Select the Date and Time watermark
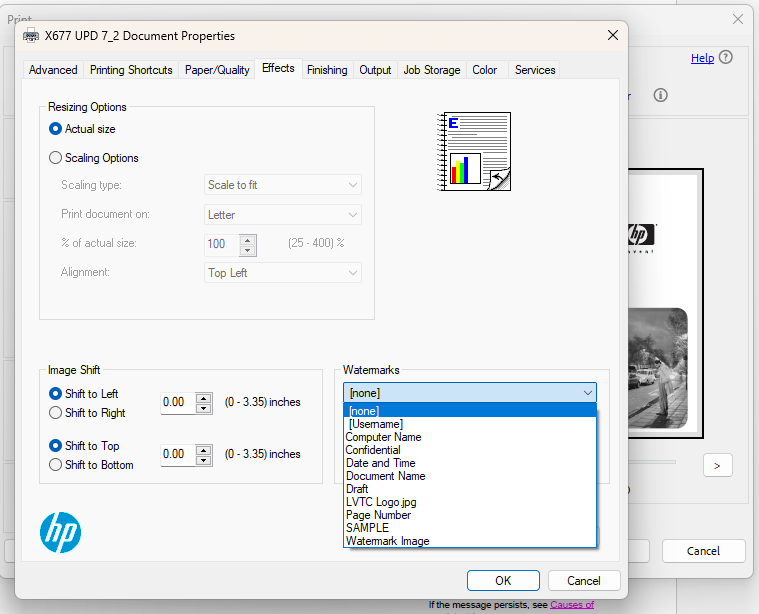 click(x=470, y=463)
